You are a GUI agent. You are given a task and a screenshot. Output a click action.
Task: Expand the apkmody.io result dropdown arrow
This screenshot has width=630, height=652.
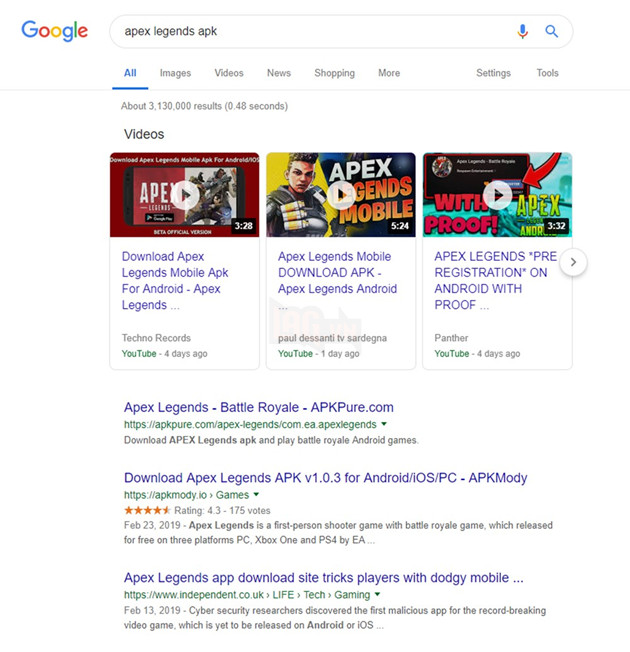click(x=256, y=494)
